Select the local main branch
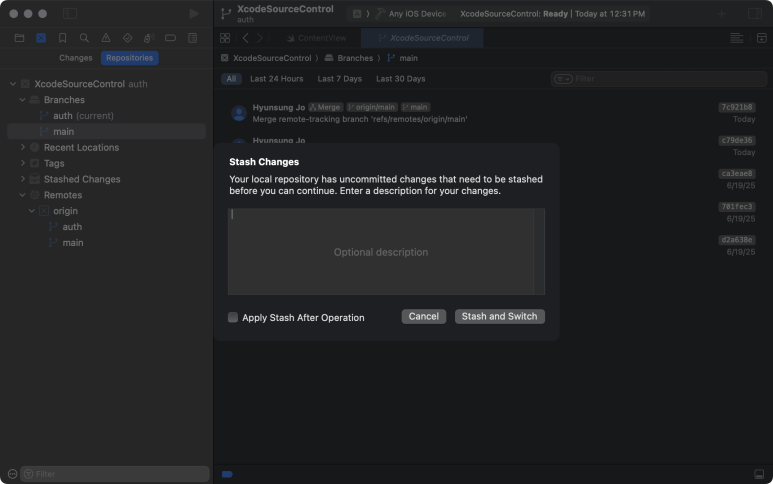The width and height of the screenshot is (773, 484). point(106,132)
